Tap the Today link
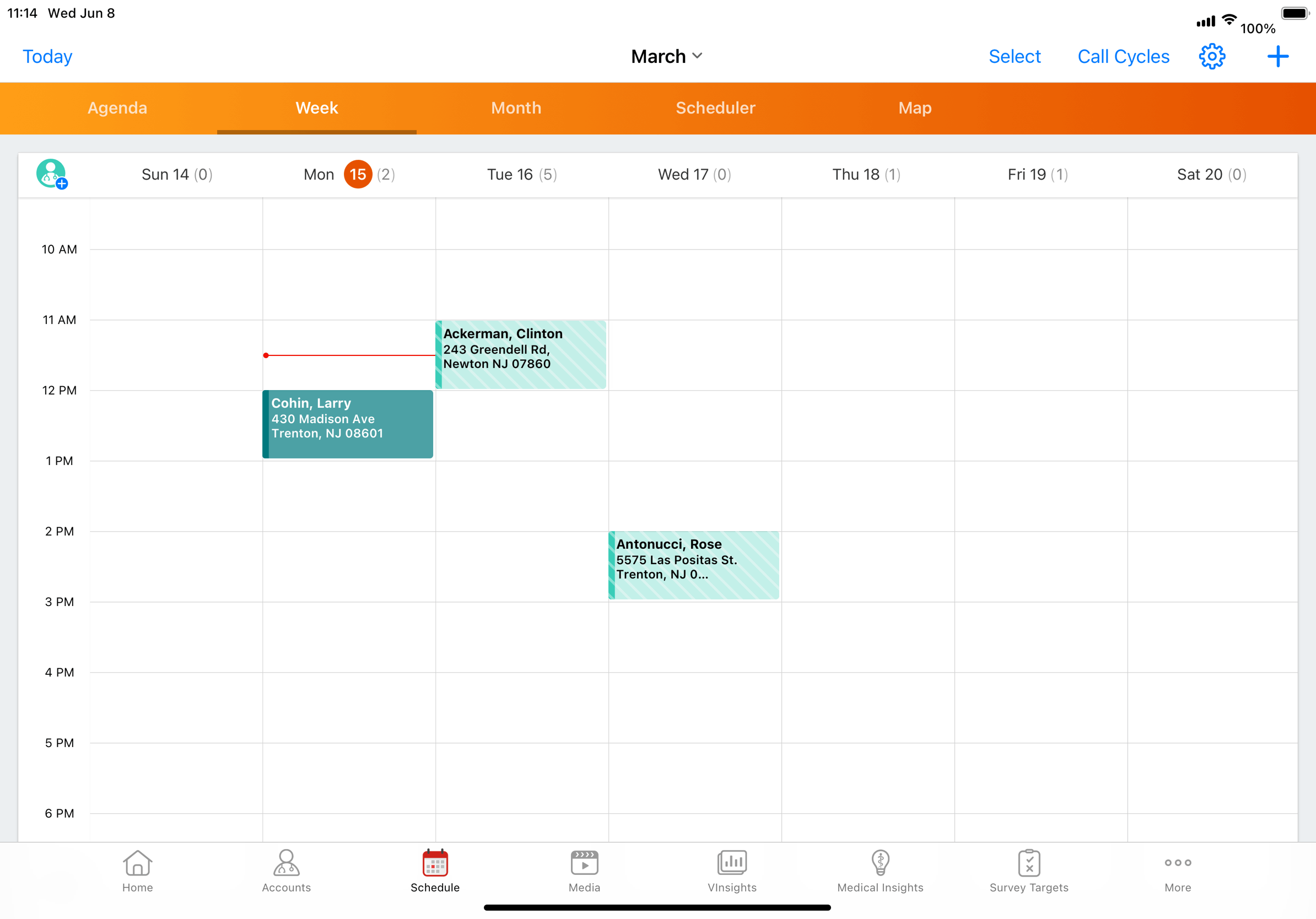 click(47, 56)
